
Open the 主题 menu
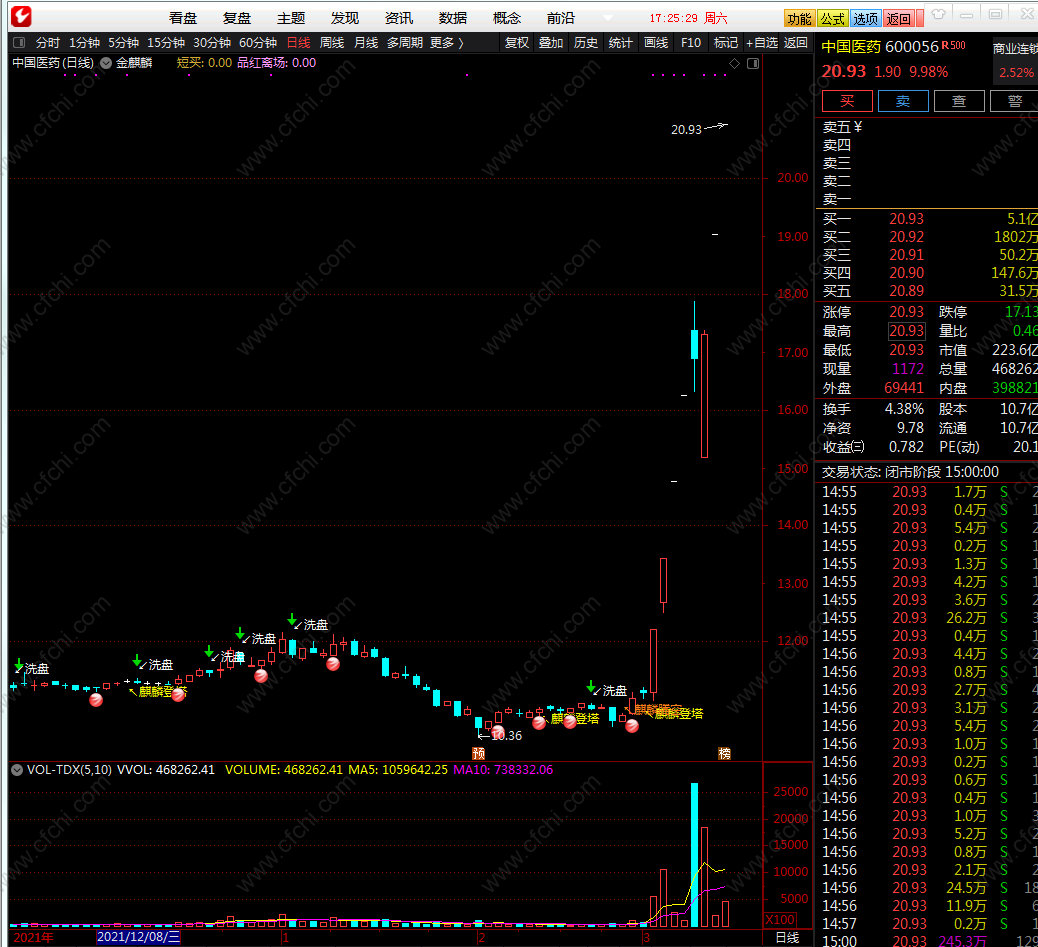pyautogui.click(x=291, y=19)
